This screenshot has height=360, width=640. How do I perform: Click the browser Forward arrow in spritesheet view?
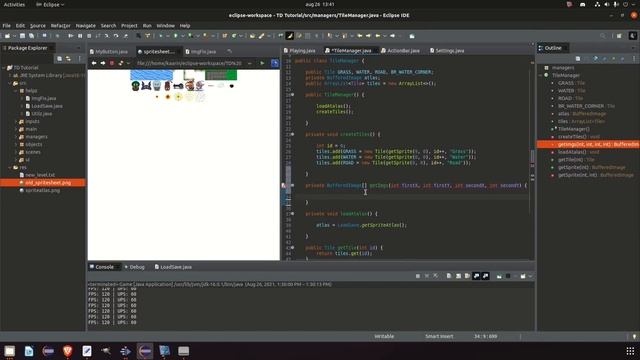103,63
